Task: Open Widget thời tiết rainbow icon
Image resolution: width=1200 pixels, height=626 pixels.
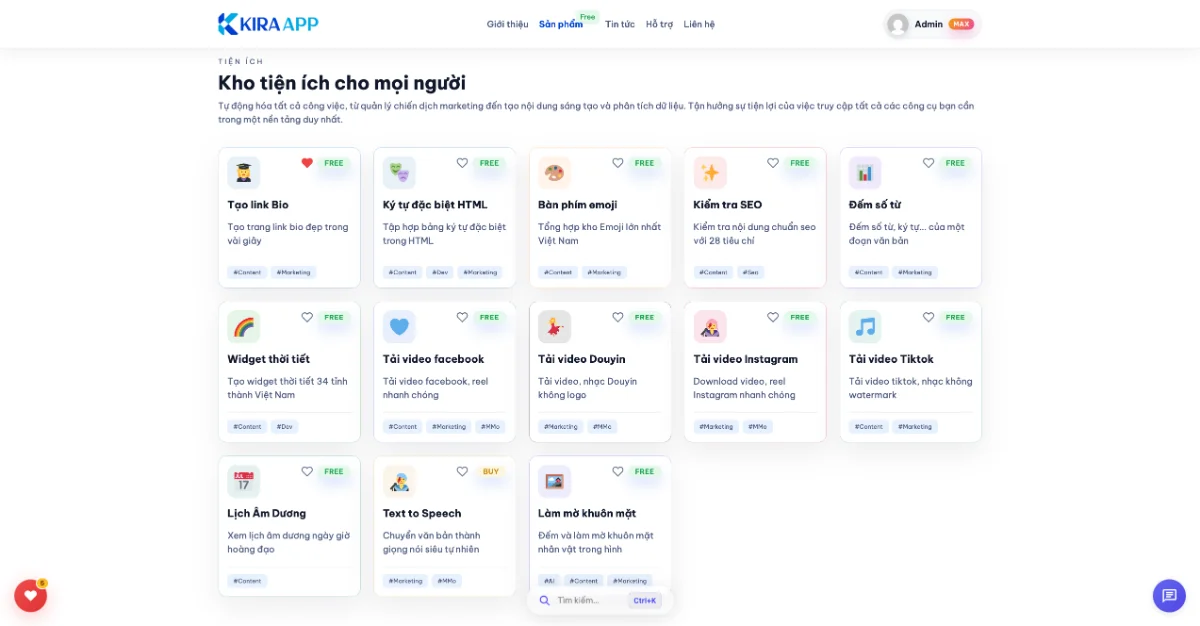Action: click(244, 325)
